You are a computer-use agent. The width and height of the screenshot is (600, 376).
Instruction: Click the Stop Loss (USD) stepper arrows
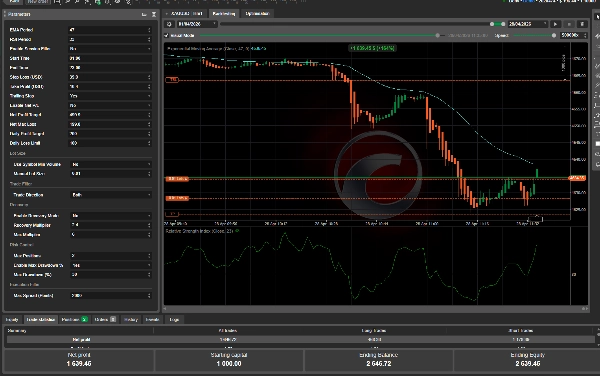149,77
